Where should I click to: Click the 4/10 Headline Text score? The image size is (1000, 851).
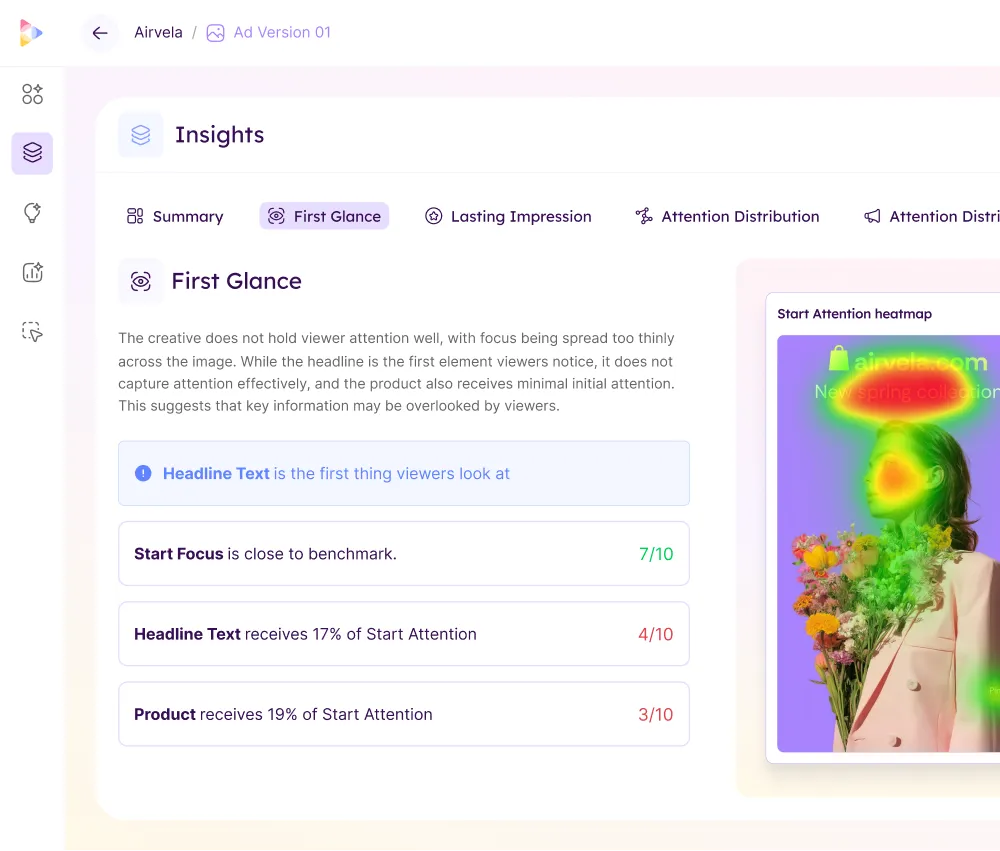[x=656, y=634]
